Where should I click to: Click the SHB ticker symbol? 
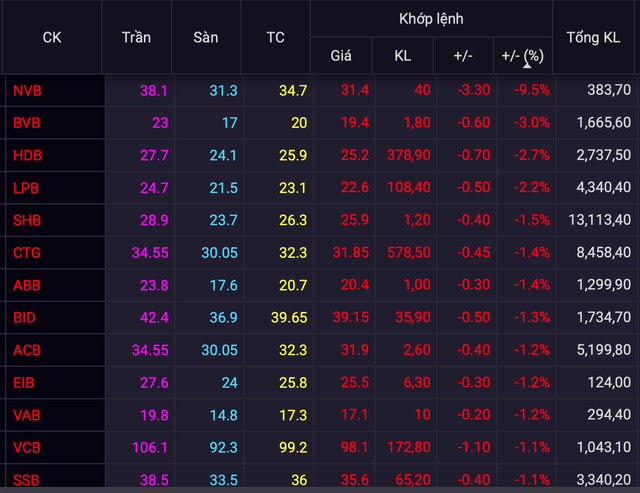click(27, 220)
